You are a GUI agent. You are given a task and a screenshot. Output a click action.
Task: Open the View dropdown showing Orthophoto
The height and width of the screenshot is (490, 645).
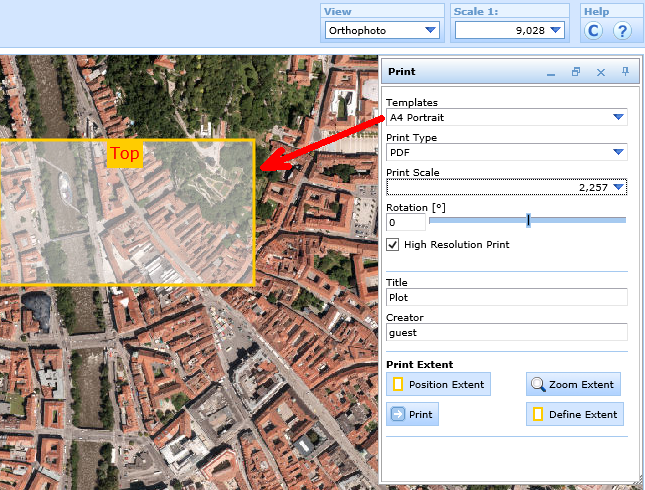(x=382, y=30)
